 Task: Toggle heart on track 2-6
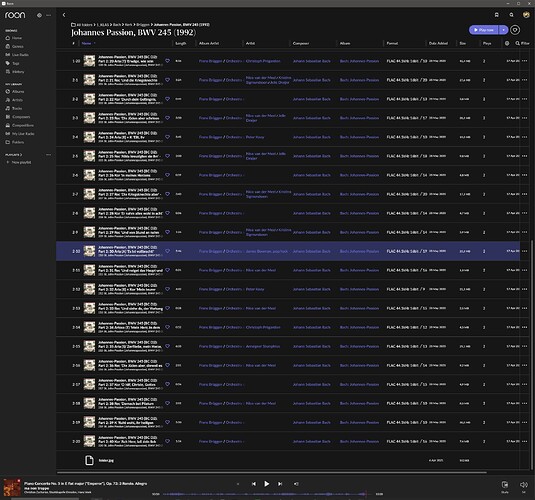point(168,175)
